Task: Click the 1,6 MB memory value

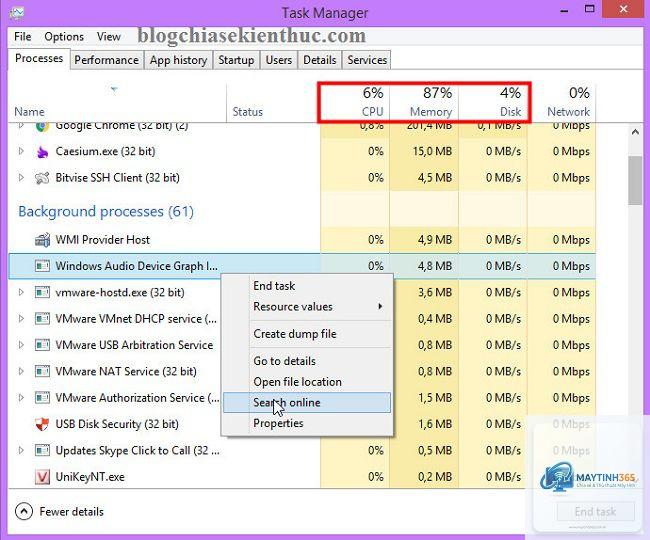Action: tap(435, 424)
